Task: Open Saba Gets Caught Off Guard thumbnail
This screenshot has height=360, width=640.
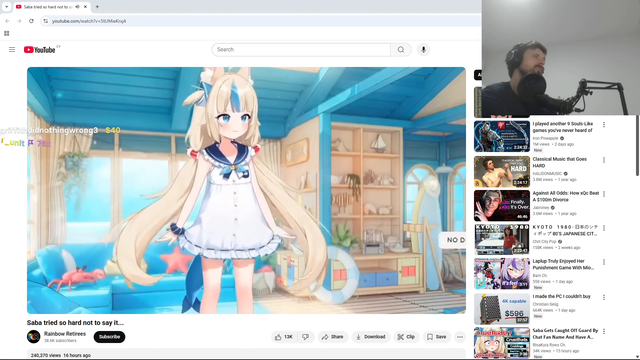Action: [502, 343]
